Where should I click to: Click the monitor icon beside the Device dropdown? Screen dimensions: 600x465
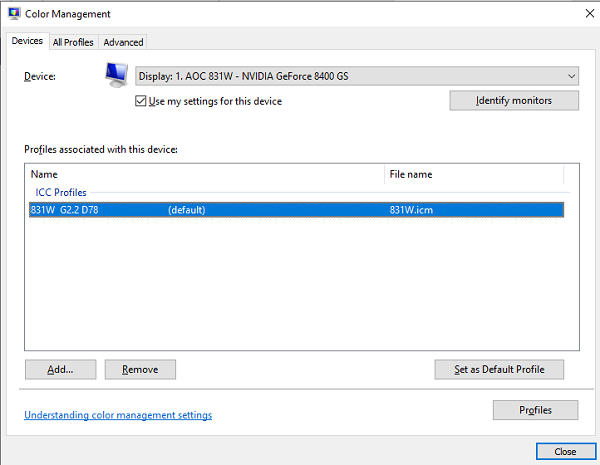[x=117, y=74]
